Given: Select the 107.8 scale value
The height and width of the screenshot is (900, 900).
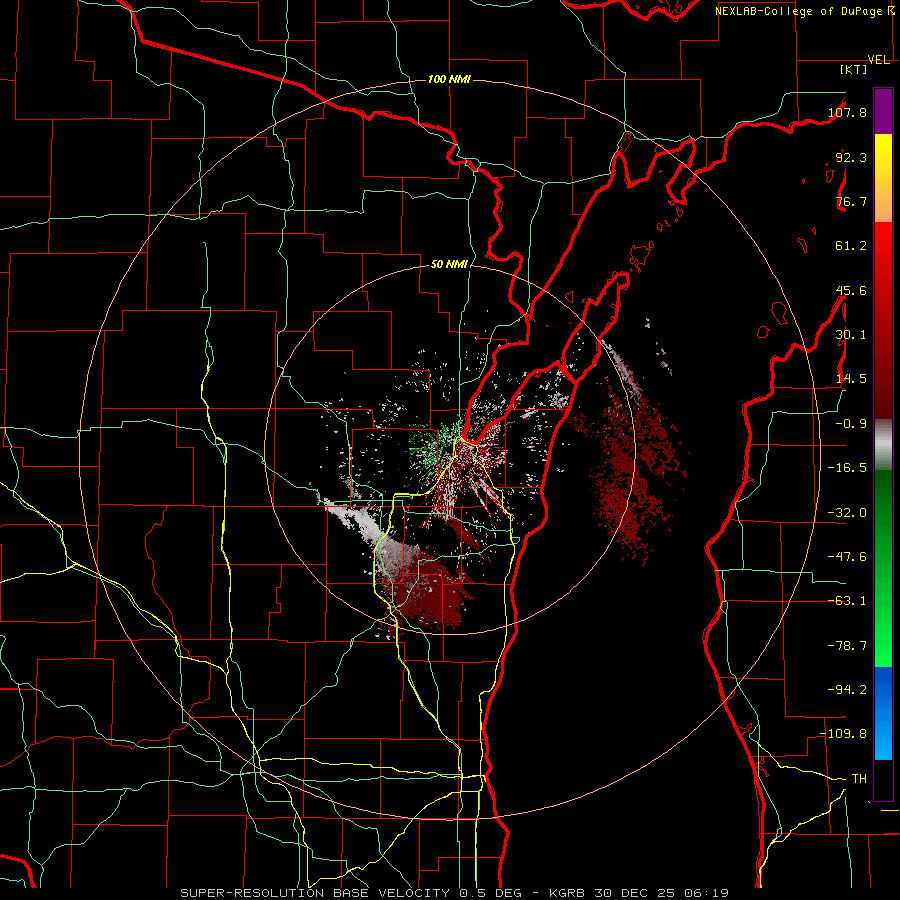Looking at the screenshot, I should tap(847, 112).
